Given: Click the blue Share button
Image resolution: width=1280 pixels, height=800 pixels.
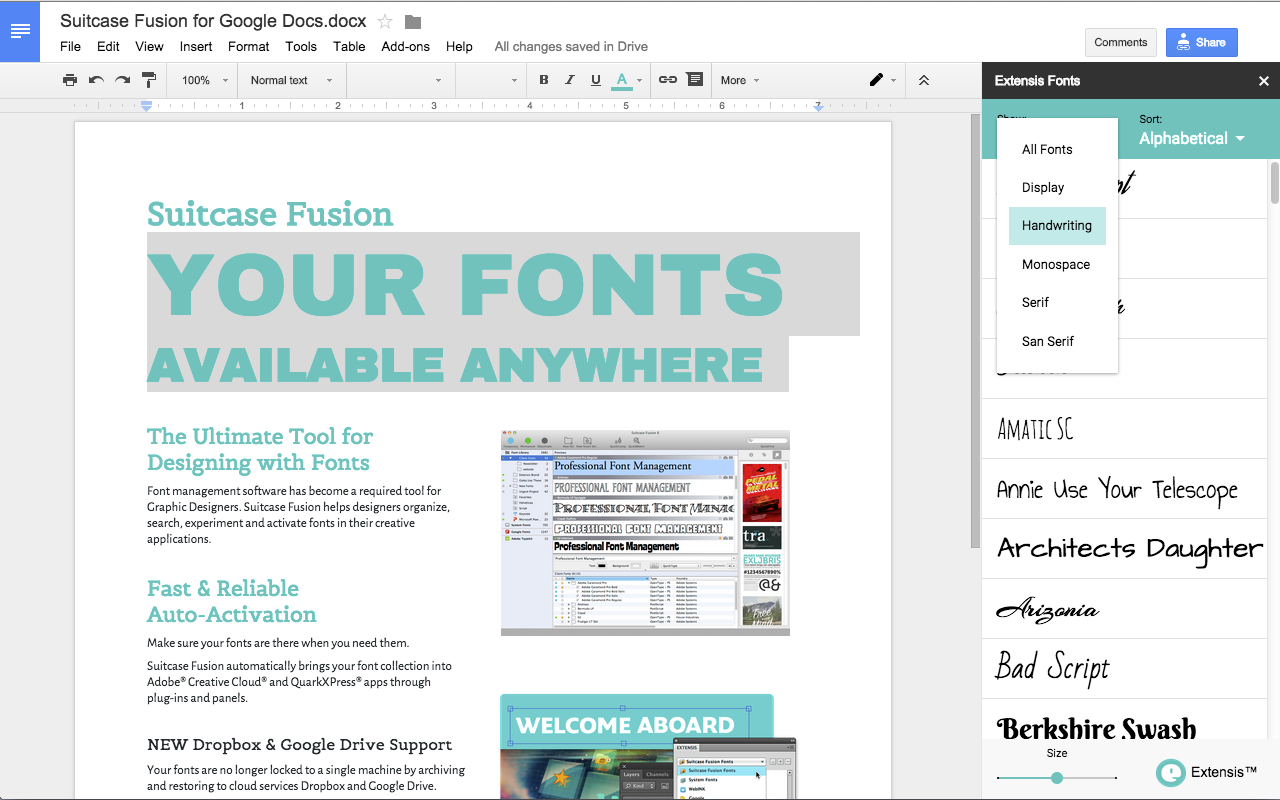Looking at the screenshot, I should (x=1201, y=42).
